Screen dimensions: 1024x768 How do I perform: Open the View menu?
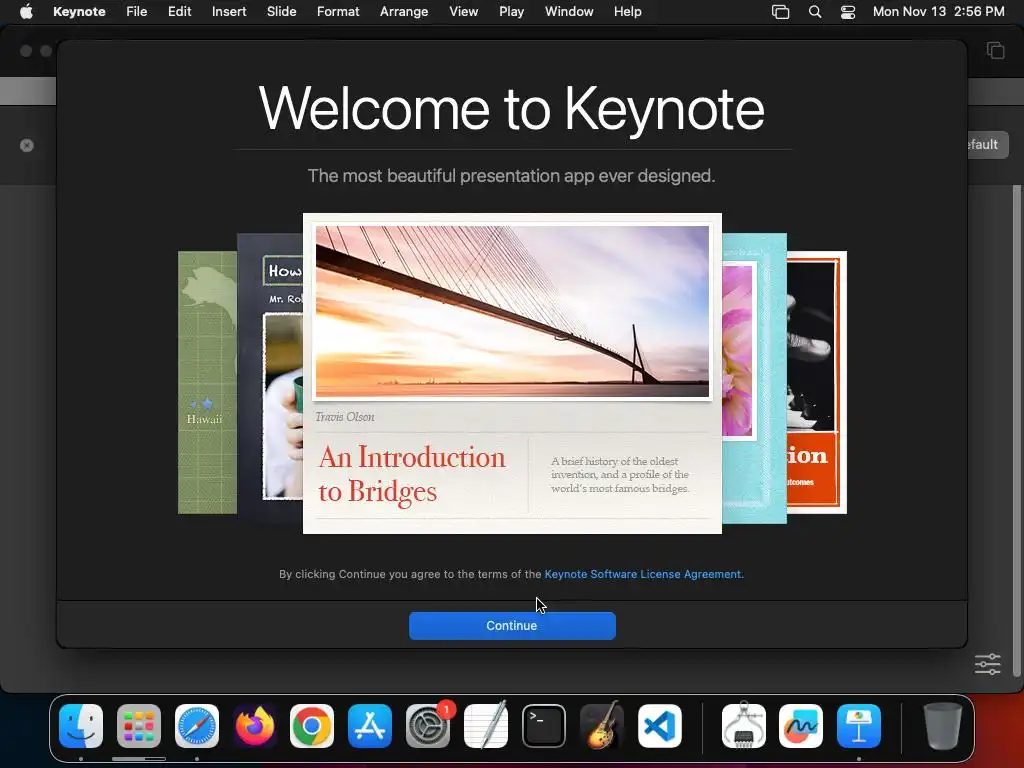click(464, 12)
